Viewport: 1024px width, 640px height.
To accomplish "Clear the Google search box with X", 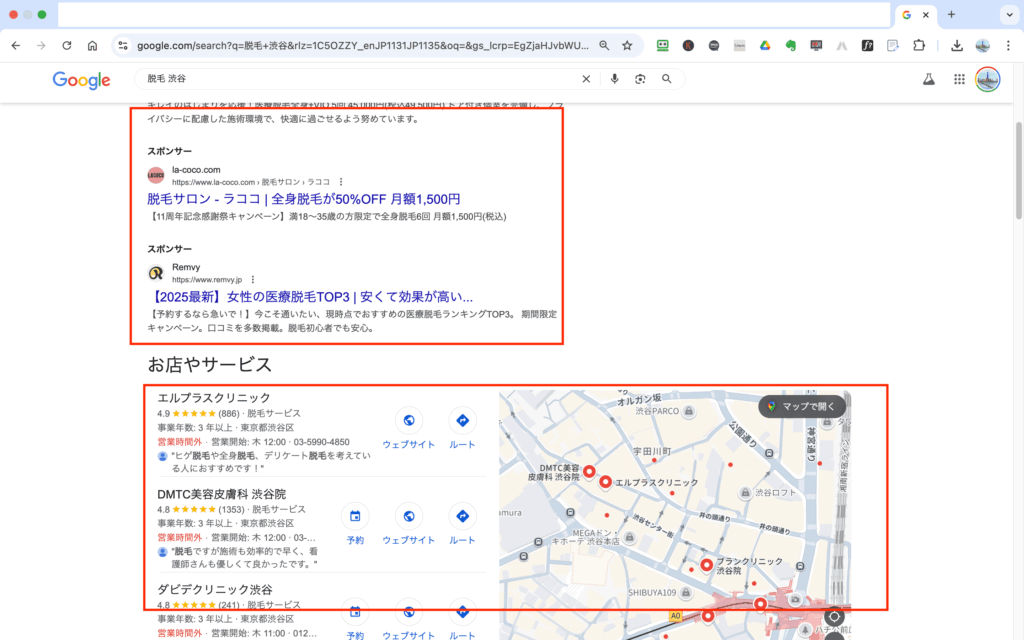I will (586, 79).
